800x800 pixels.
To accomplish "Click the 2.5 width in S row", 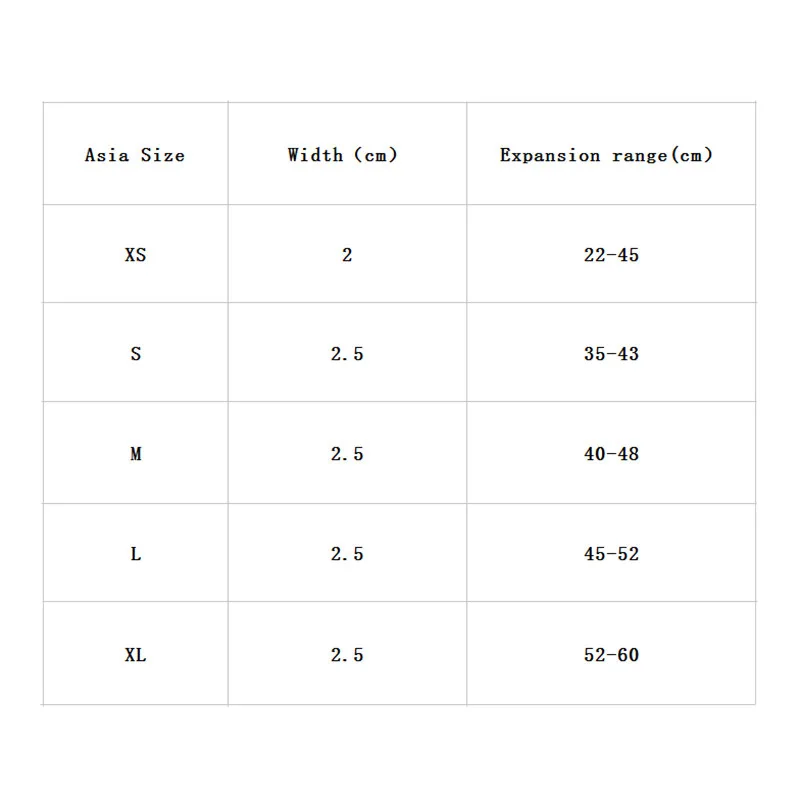I will 347,352.
